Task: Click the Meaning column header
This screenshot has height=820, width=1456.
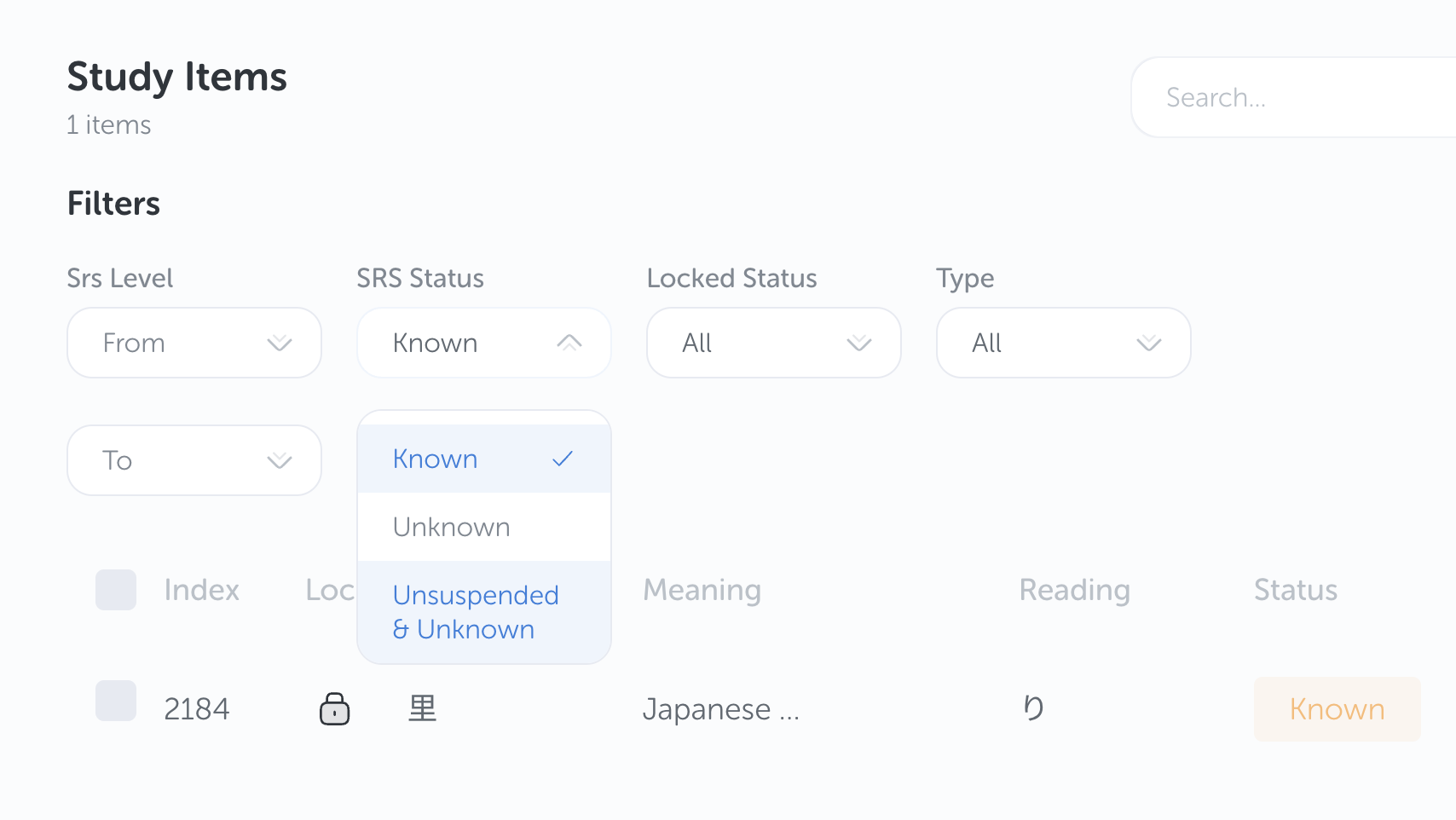Action: click(702, 590)
